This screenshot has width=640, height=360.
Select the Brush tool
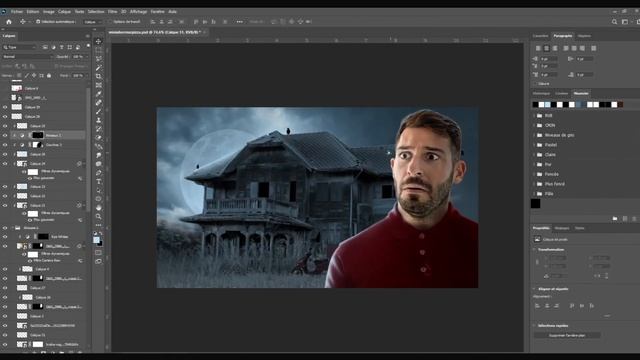98,111
